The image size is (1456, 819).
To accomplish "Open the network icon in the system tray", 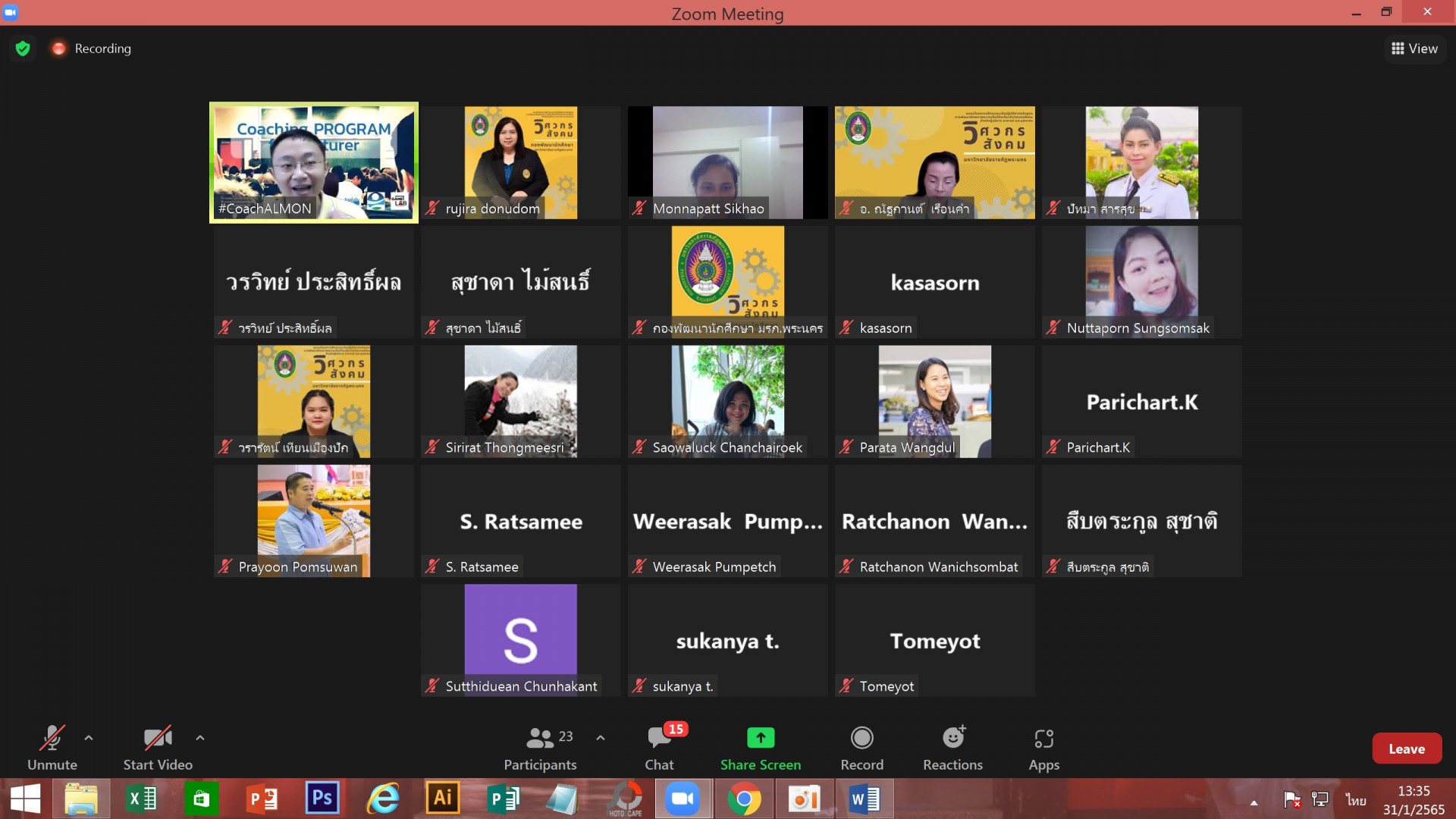I will tap(1320, 799).
